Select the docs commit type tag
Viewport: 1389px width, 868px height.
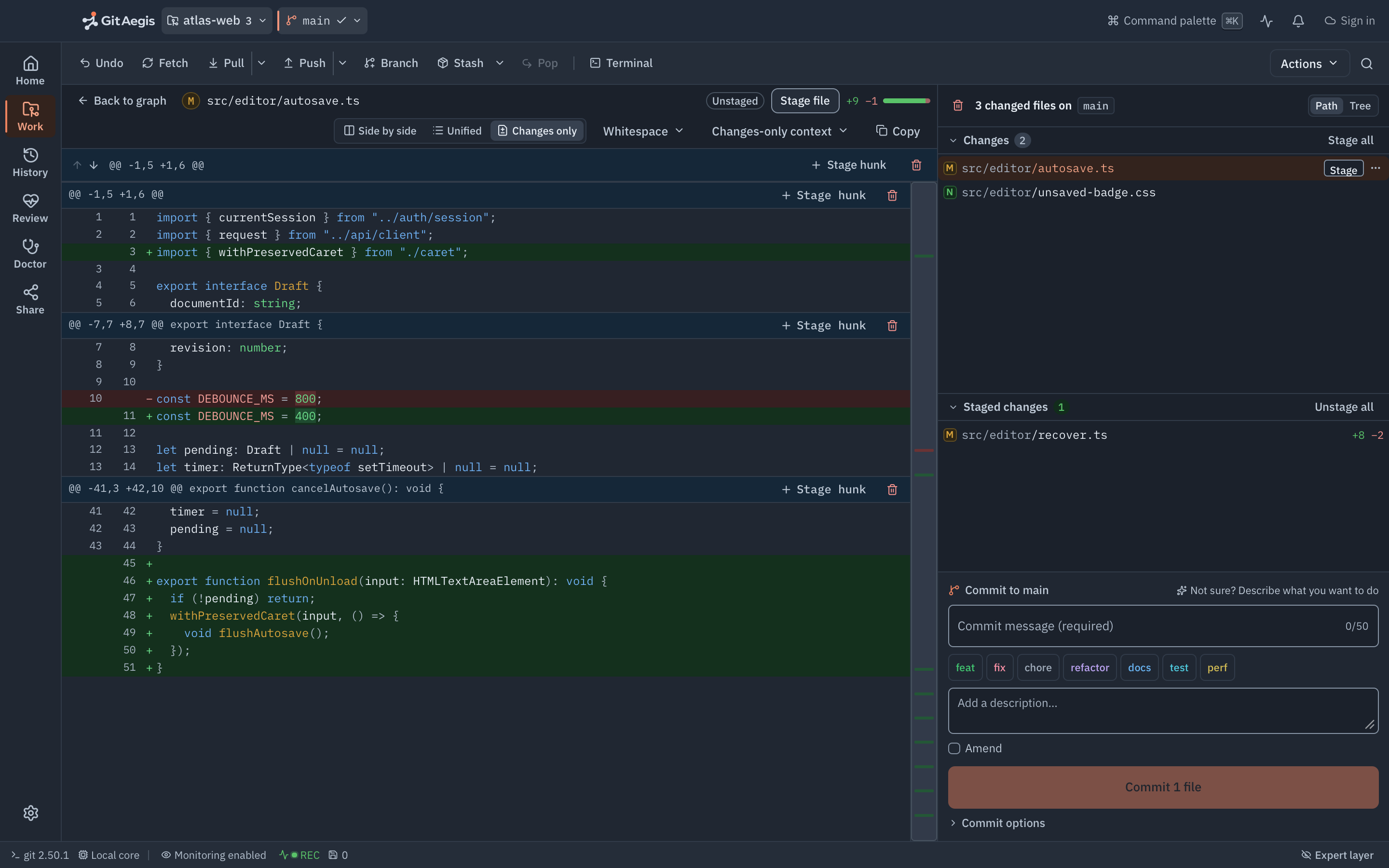pyautogui.click(x=1139, y=668)
